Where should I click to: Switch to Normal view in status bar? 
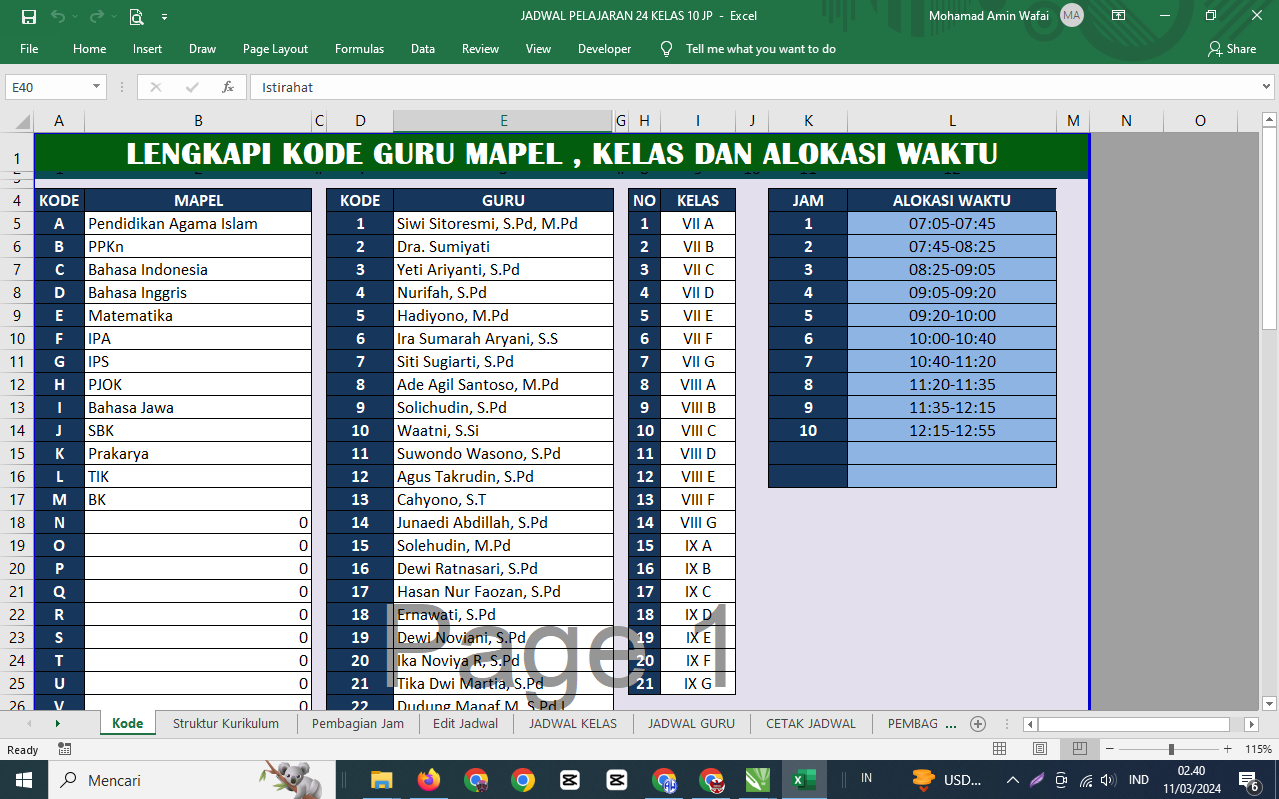pyautogui.click(x=999, y=749)
